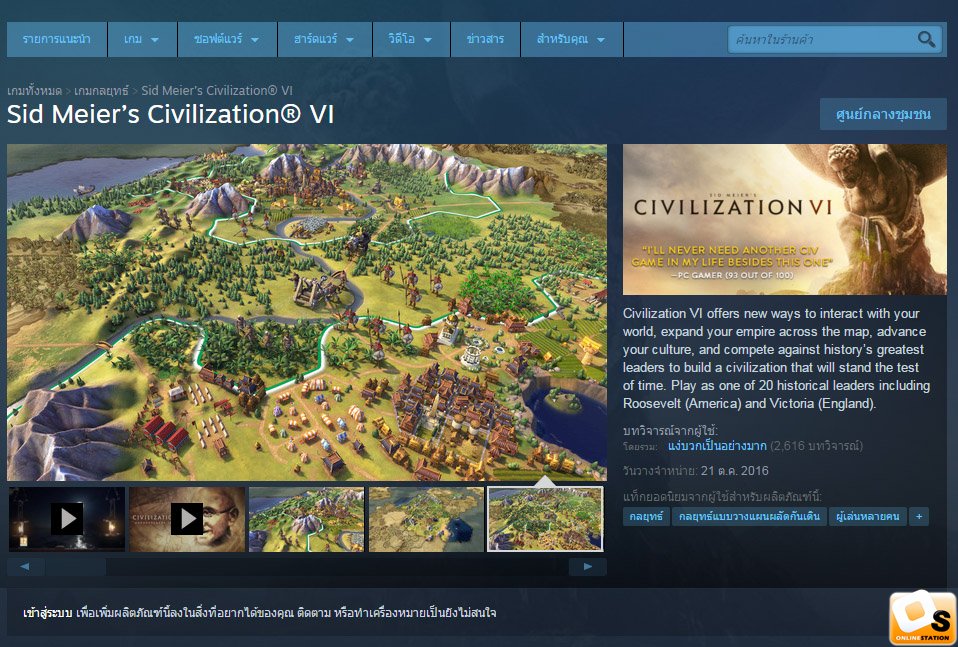Play the first trailer video thumbnail

coord(67,519)
